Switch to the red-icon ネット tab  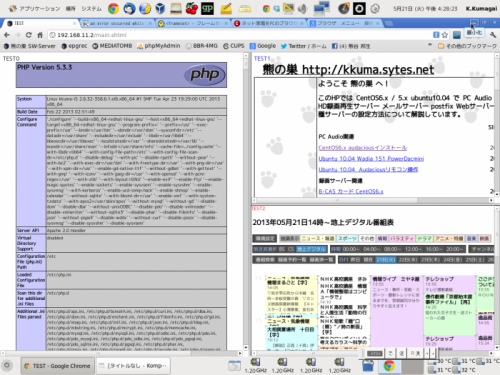[269, 23]
